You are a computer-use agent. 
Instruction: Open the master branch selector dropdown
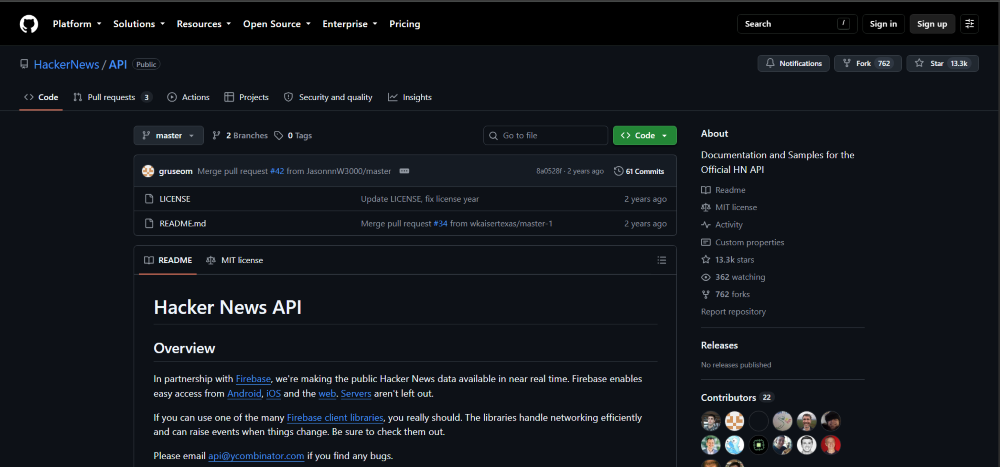point(168,135)
